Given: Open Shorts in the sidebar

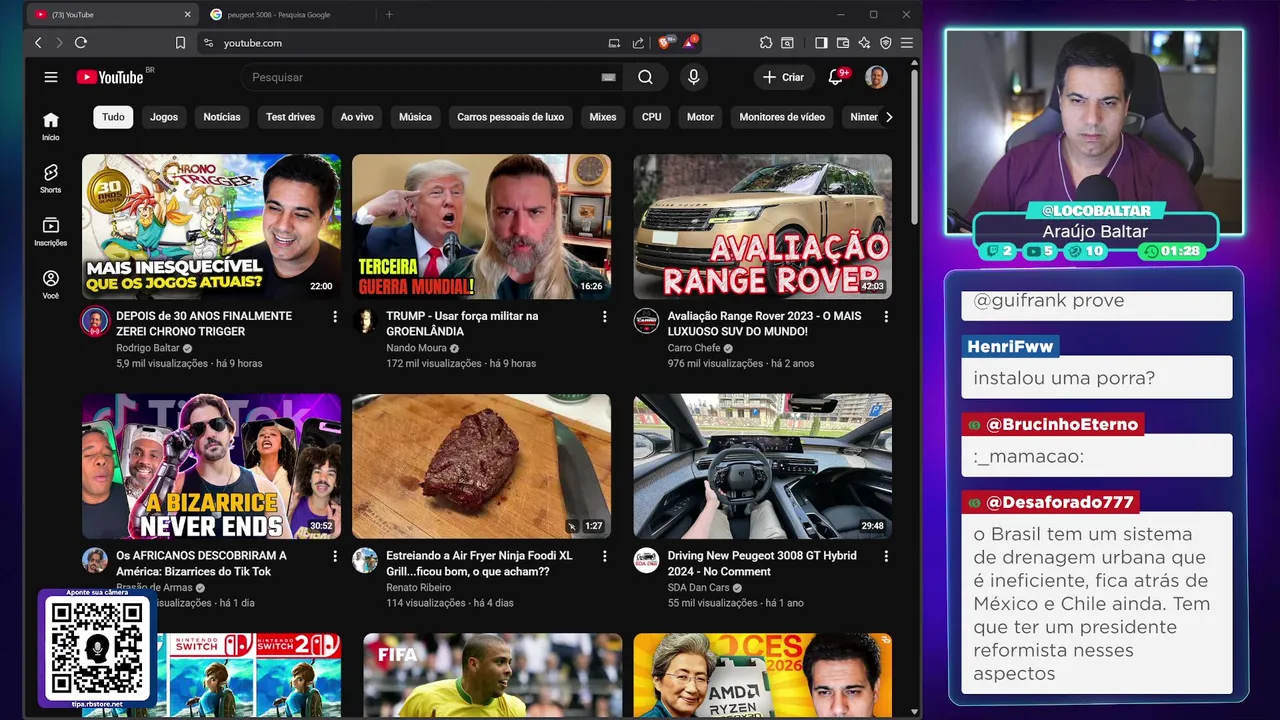Looking at the screenshot, I should click(x=51, y=179).
